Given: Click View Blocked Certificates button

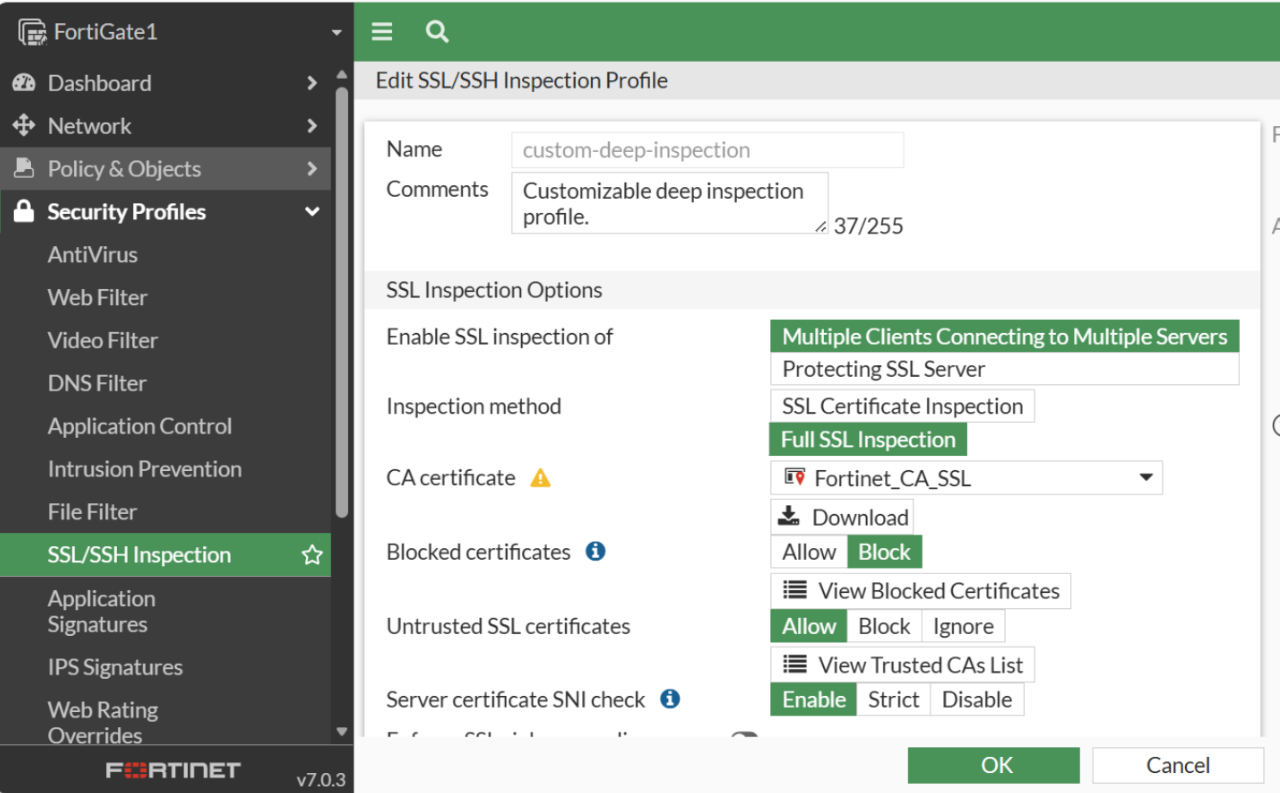Looking at the screenshot, I should pyautogui.click(x=920, y=590).
